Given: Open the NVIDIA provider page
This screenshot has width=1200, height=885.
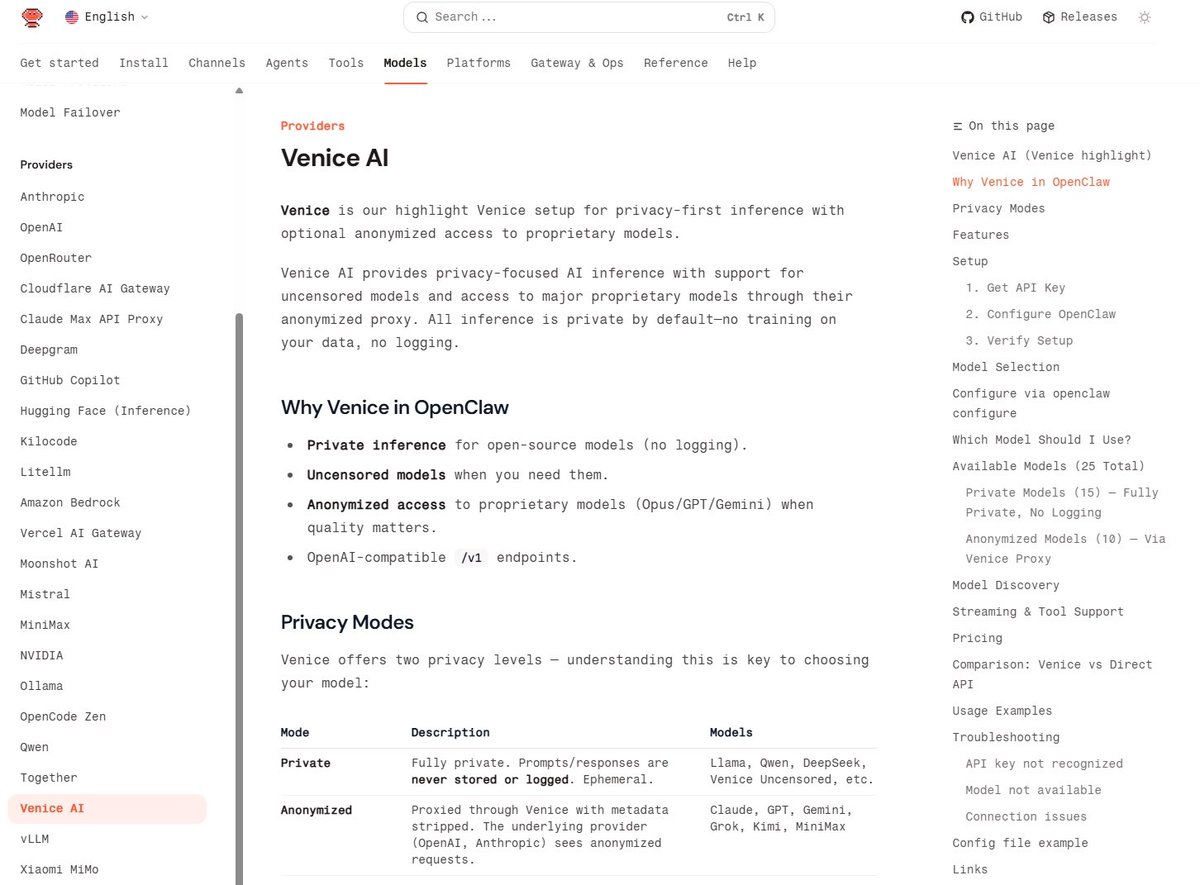Looking at the screenshot, I should coord(41,656).
